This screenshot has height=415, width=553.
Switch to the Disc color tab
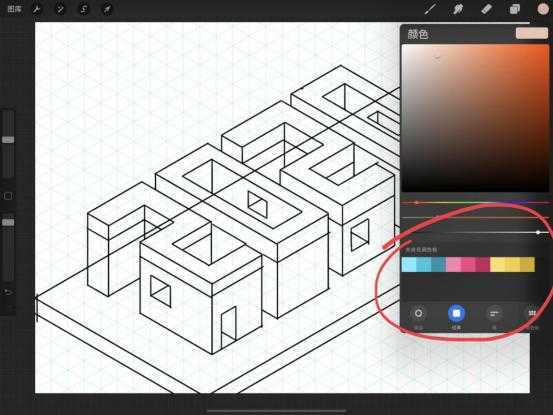pos(418,313)
